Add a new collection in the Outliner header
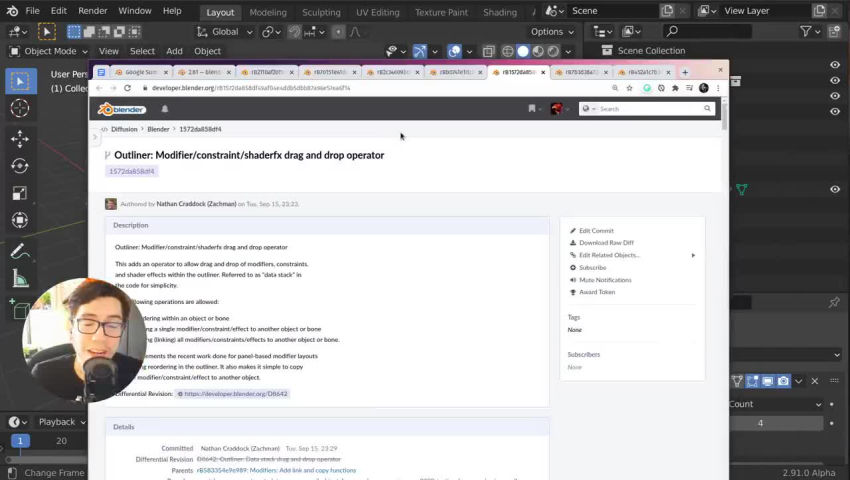 click(834, 32)
